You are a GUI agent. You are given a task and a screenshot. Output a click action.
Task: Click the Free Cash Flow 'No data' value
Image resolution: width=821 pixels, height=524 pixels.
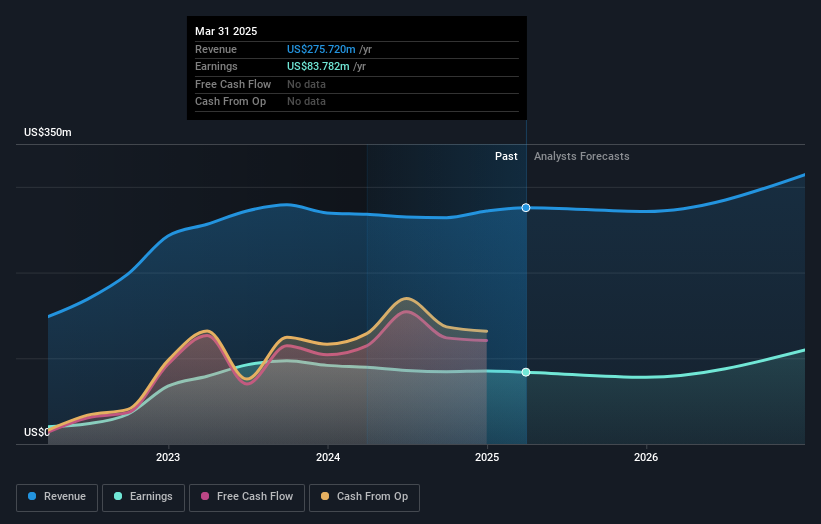click(306, 84)
